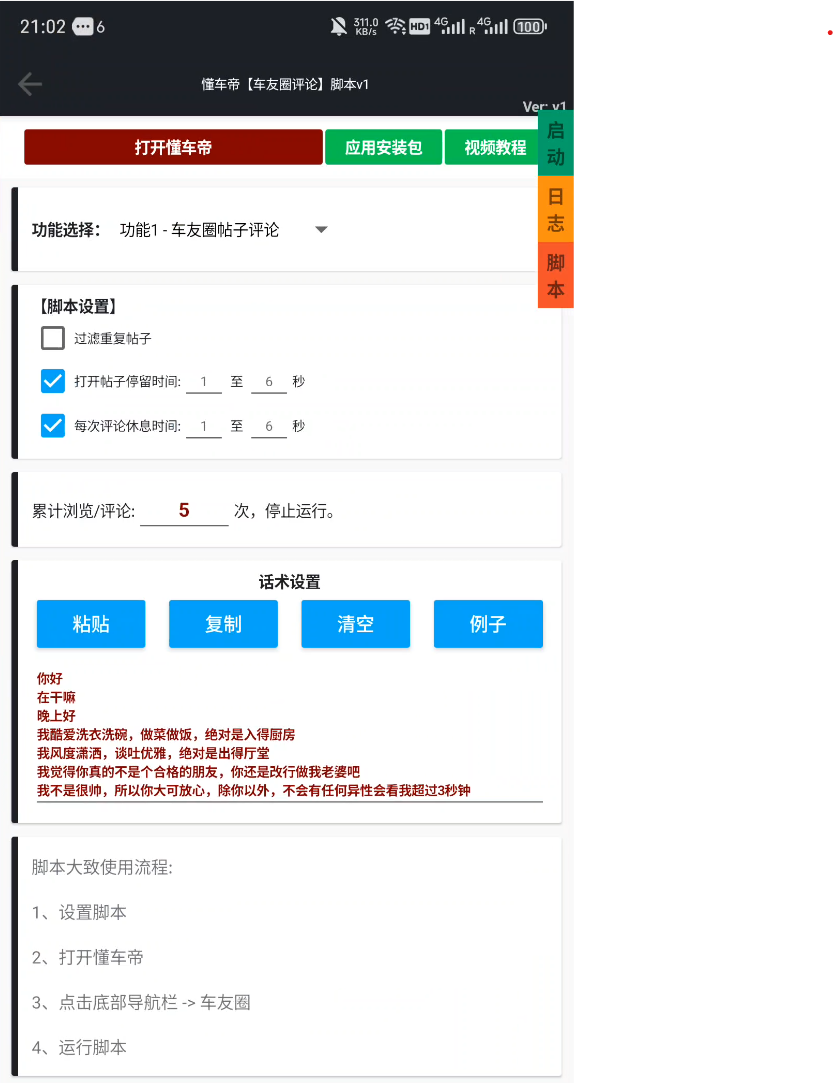
Task: Tap the battery 100 indicator
Action: (x=530, y=27)
